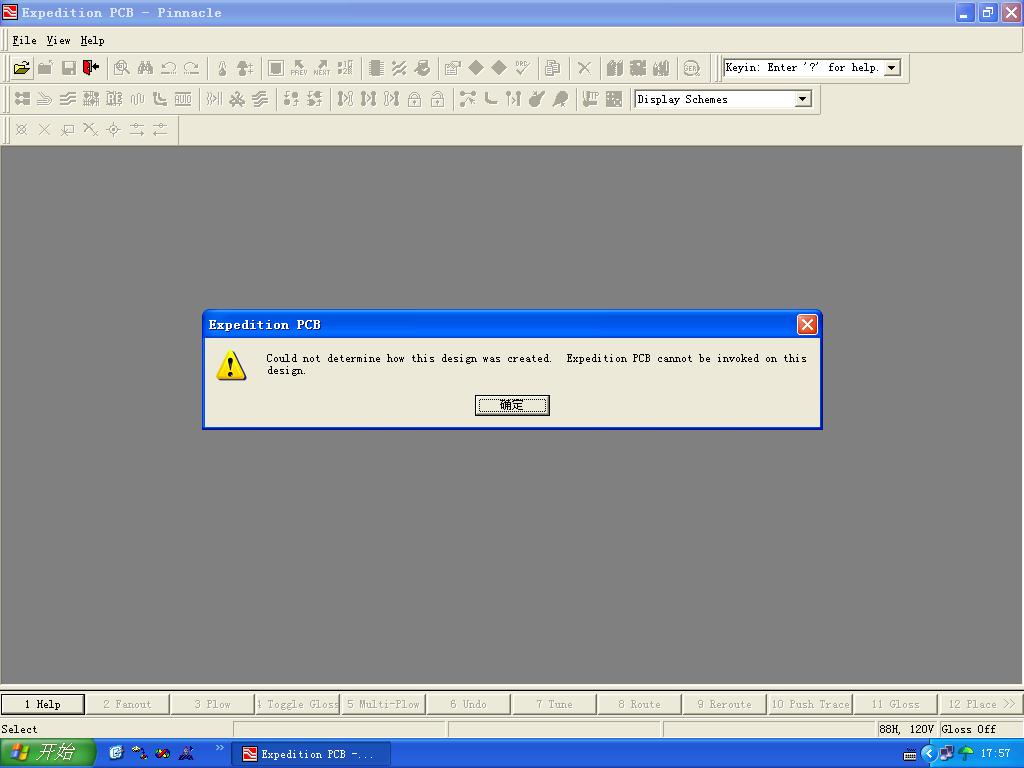Click the '5 Multi-Plow' function key button

(383, 704)
